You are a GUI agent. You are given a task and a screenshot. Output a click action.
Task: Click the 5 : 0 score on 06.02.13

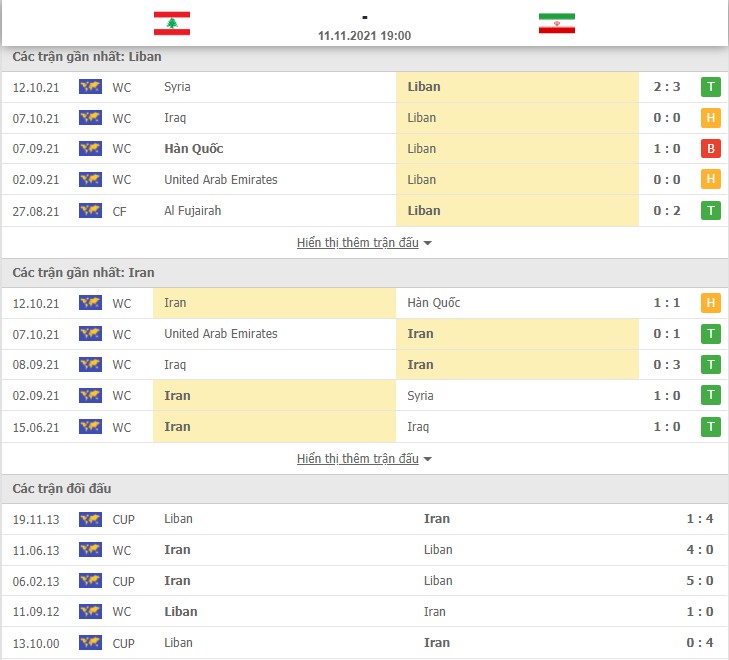point(700,581)
